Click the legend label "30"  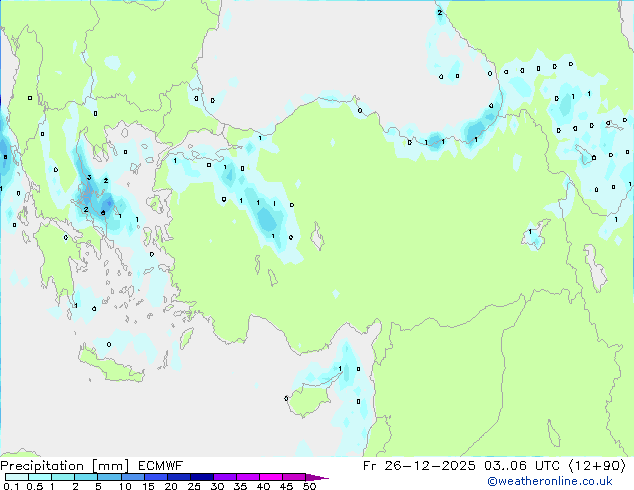click(x=217, y=486)
